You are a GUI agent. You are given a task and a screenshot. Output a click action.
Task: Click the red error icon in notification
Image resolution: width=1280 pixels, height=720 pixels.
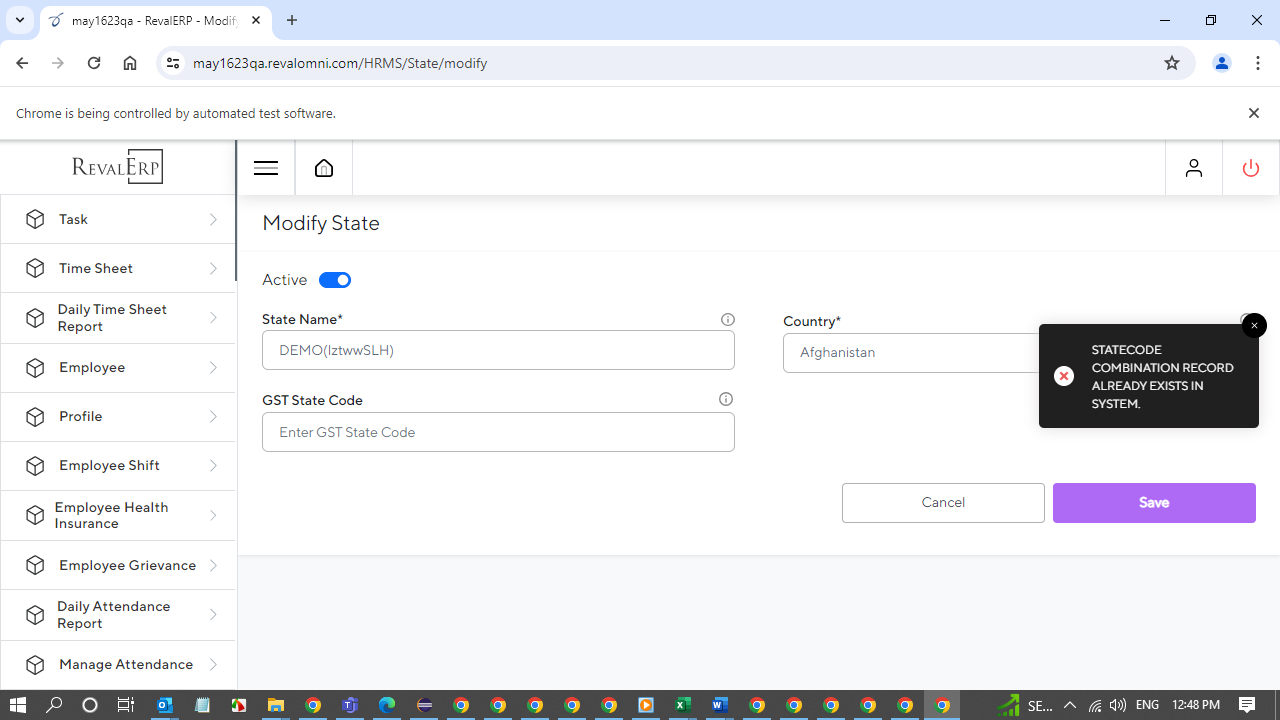coord(1064,376)
